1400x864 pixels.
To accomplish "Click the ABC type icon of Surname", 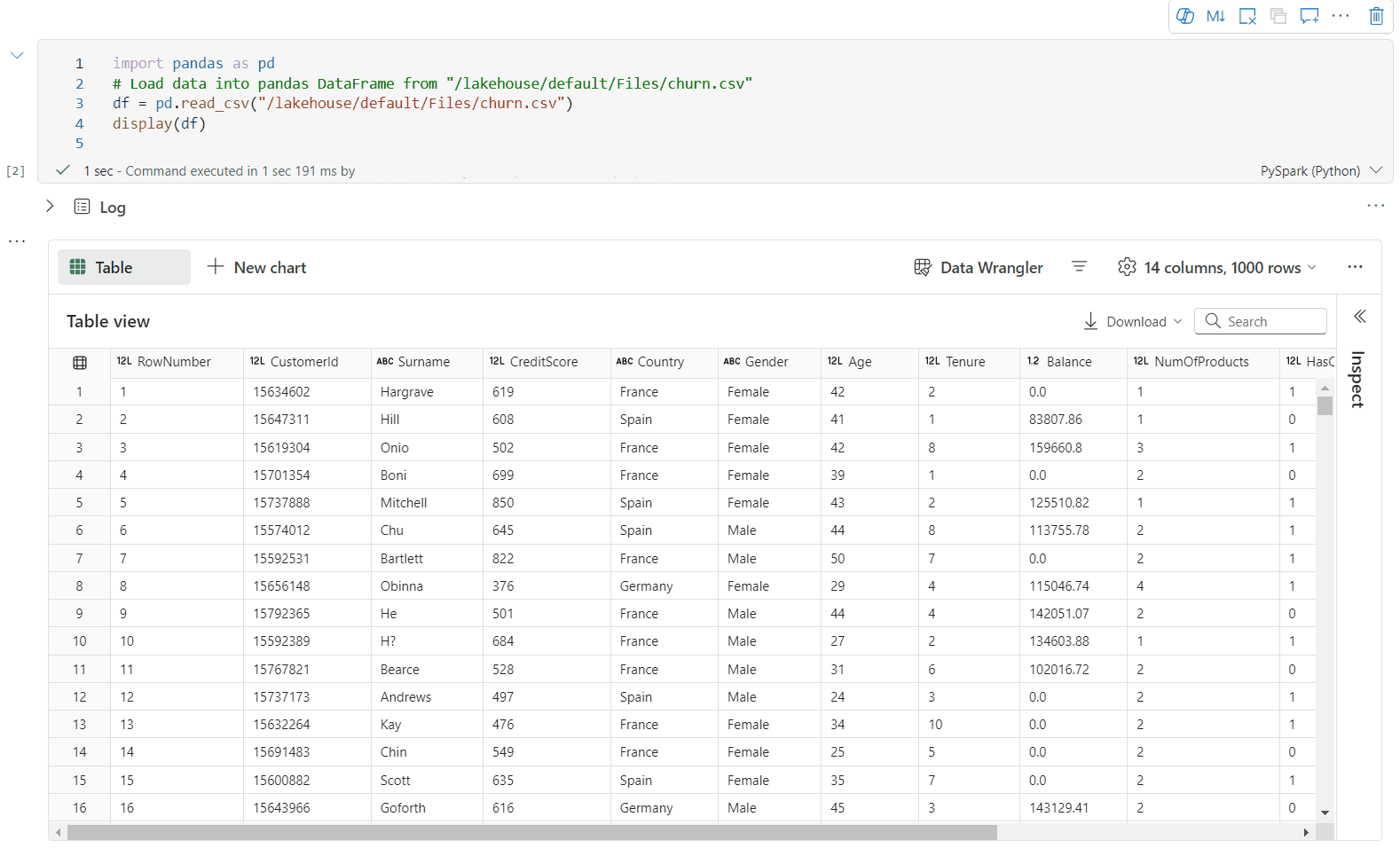I will click(385, 361).
